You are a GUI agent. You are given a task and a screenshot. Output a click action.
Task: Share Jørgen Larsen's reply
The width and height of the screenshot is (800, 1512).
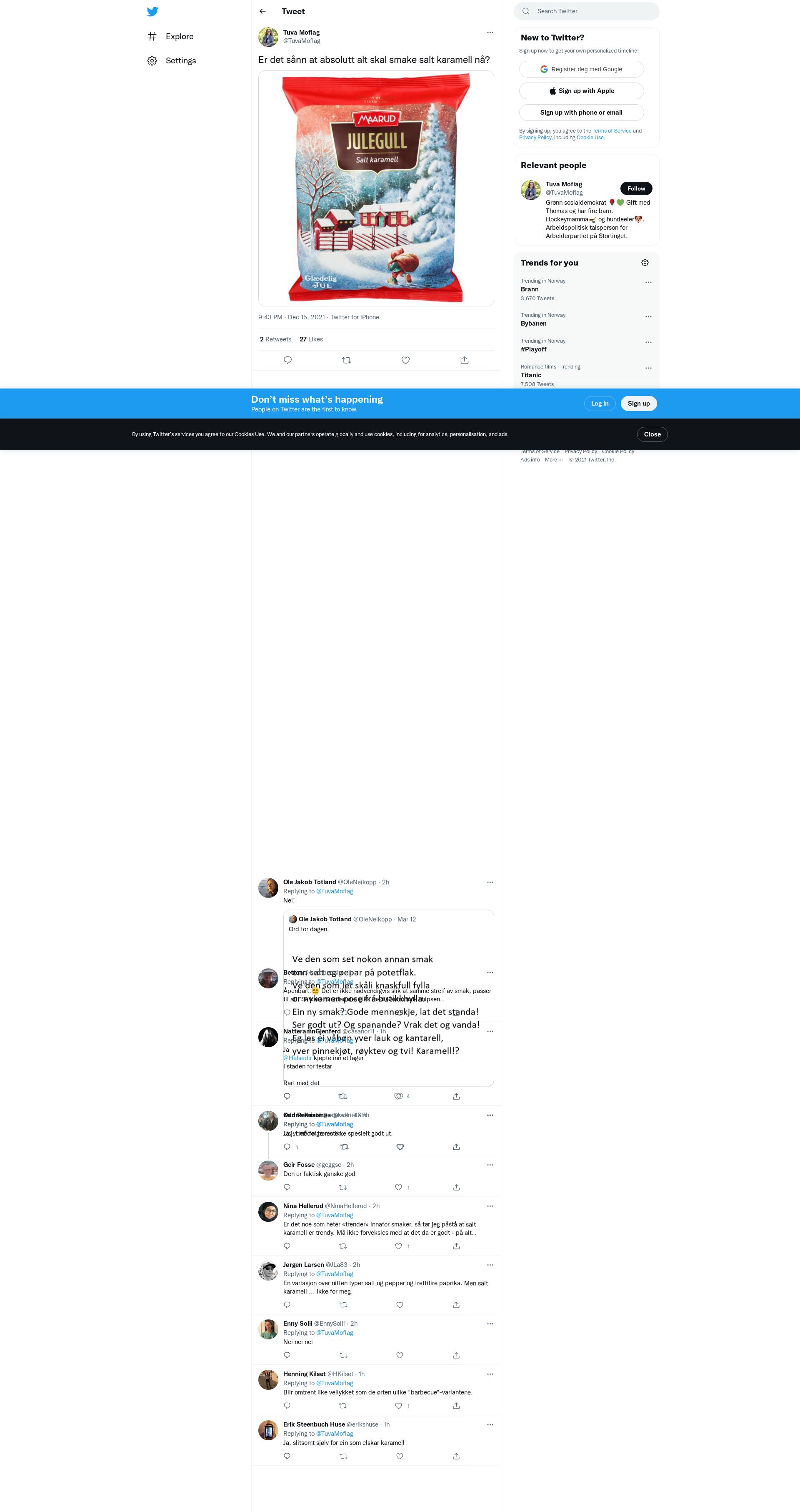[x=456, y=1305]
